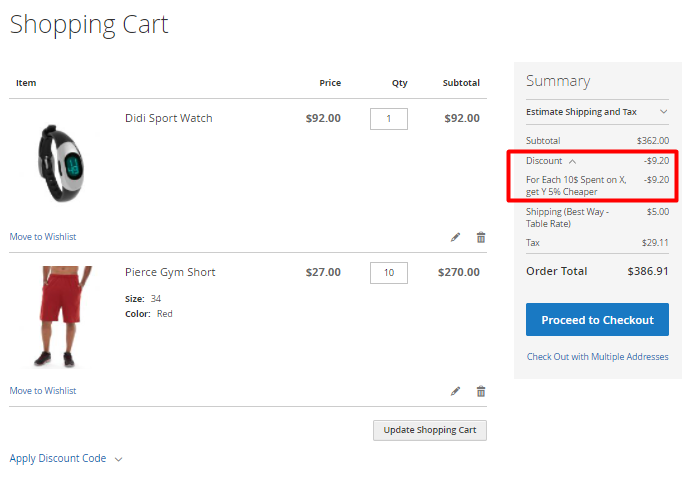Click the Pierce Gym Short product name
Viewport: 685px width, 495px height.
click(x=170, y=272)
